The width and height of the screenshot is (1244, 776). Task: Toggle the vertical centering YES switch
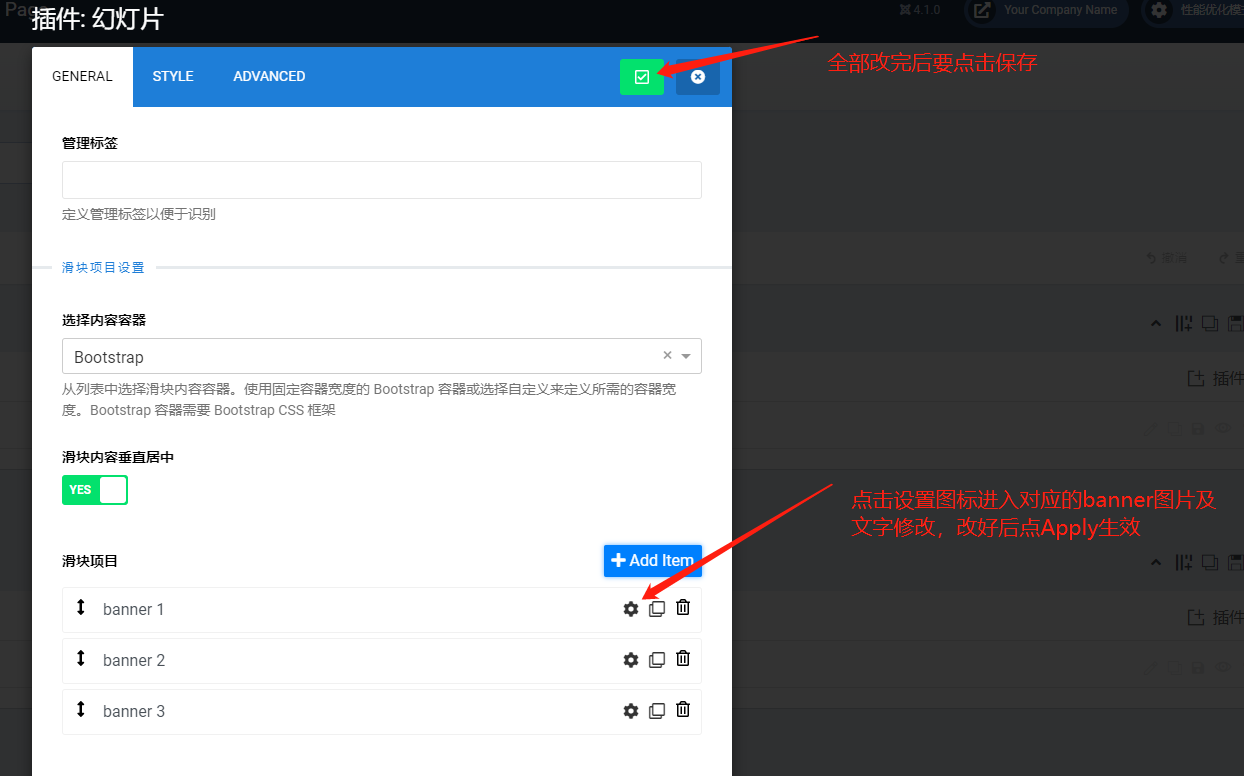pyautogui.click(x=95, y=490)
